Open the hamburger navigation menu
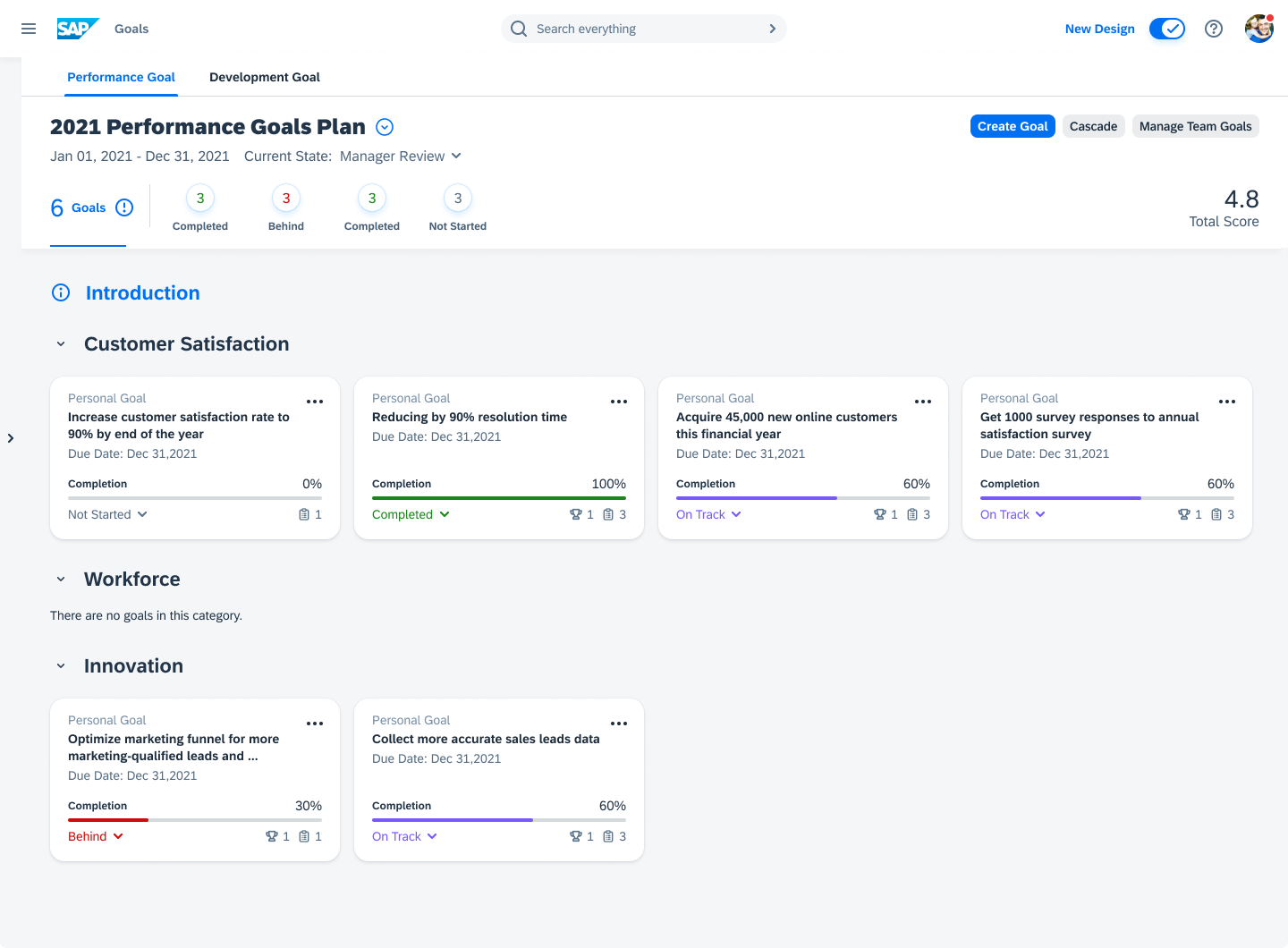The width and height of the screenshot is (1288, 948). 29,29
